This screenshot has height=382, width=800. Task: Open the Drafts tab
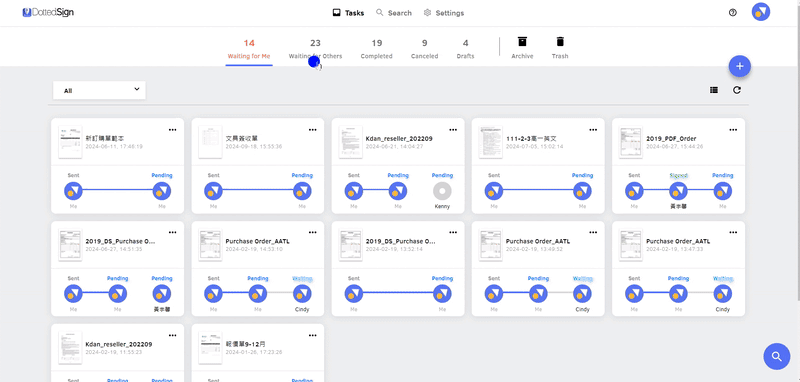point(465,49)
